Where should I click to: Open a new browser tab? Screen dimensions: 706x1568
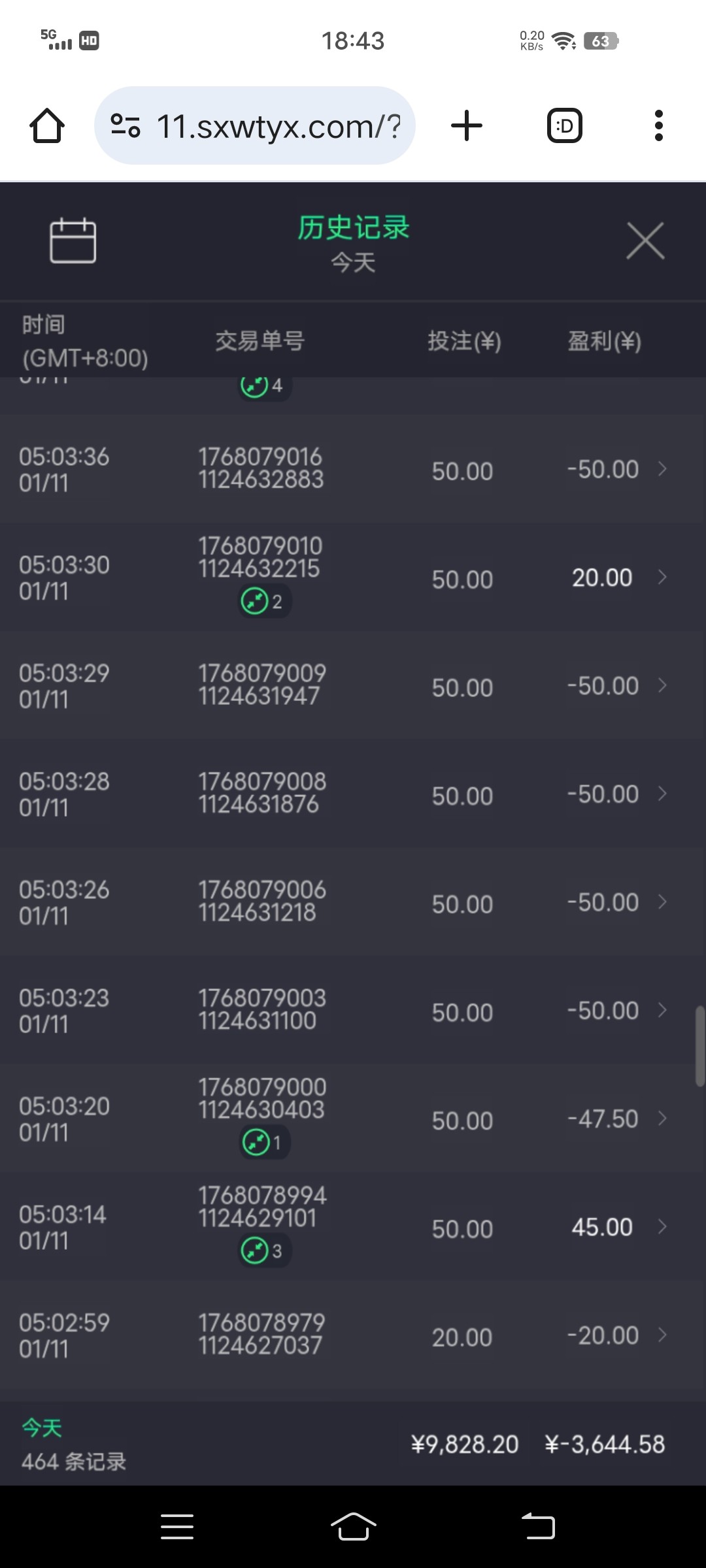pyautogui.click(x=467, y=125)
